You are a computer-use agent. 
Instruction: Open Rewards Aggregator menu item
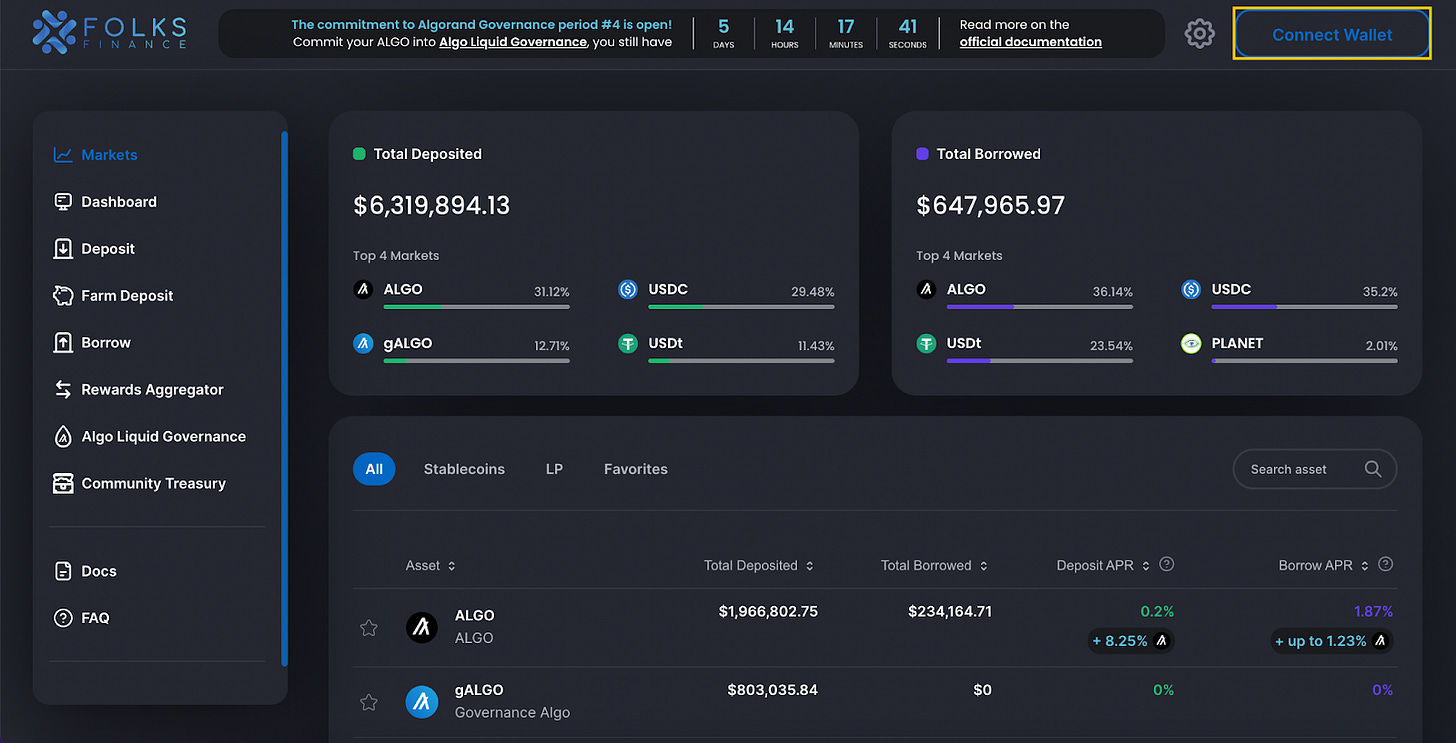point(152,390)
